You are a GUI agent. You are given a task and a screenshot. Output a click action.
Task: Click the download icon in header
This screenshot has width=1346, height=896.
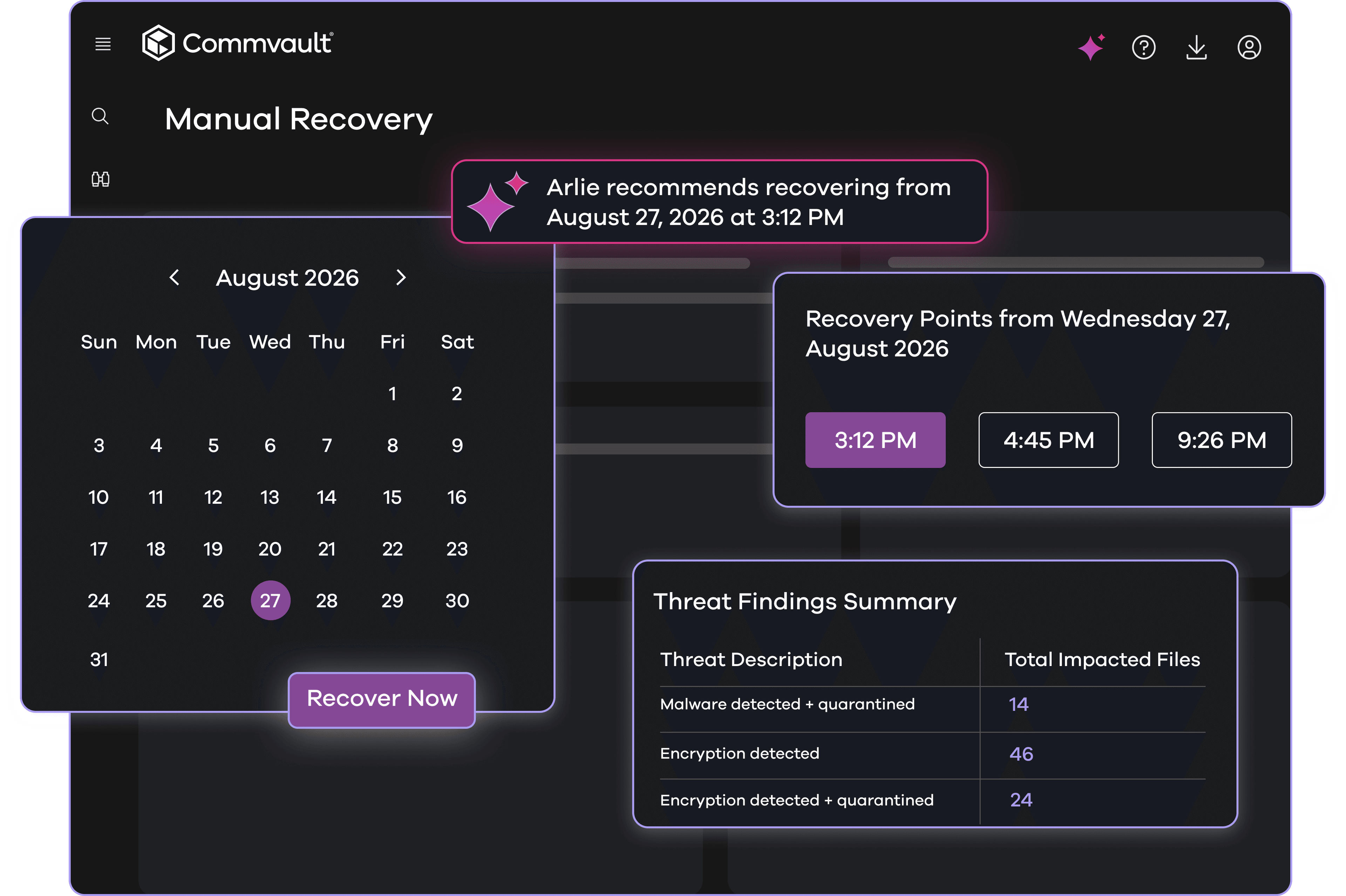1196,47
